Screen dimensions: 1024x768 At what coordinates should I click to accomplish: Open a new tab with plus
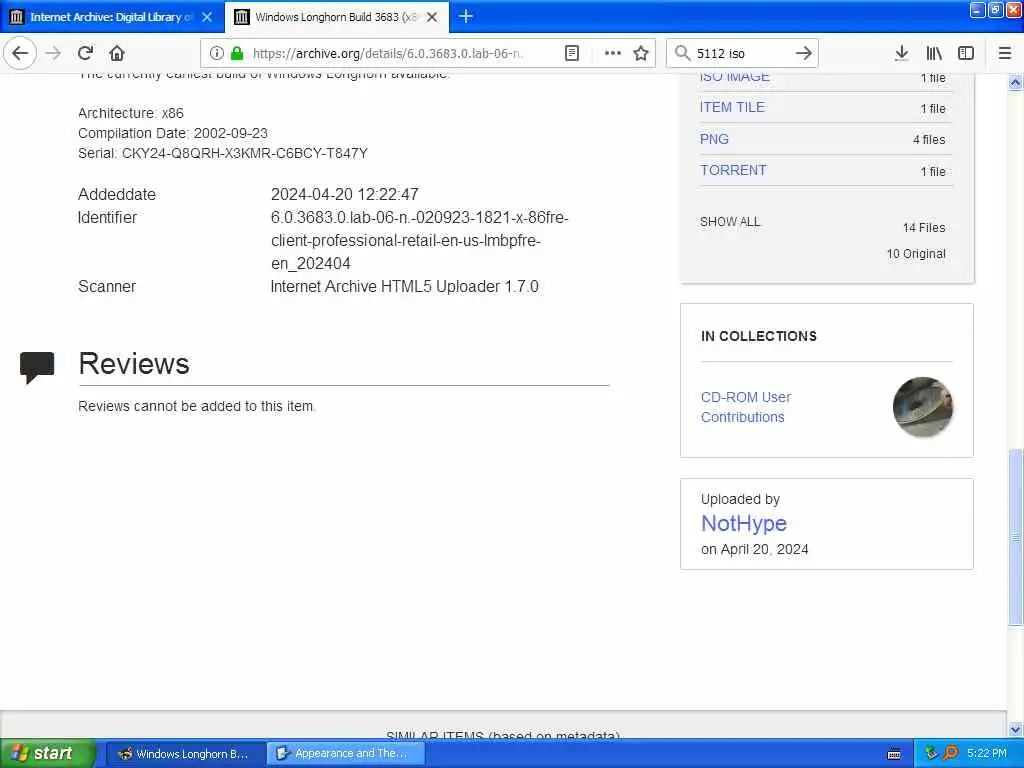[x=466, y=16]
